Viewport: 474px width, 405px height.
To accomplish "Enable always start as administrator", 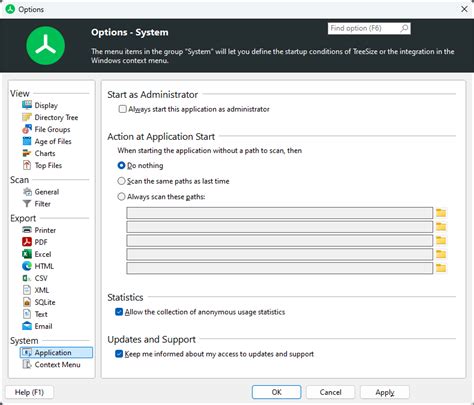I will pos(123,109).
